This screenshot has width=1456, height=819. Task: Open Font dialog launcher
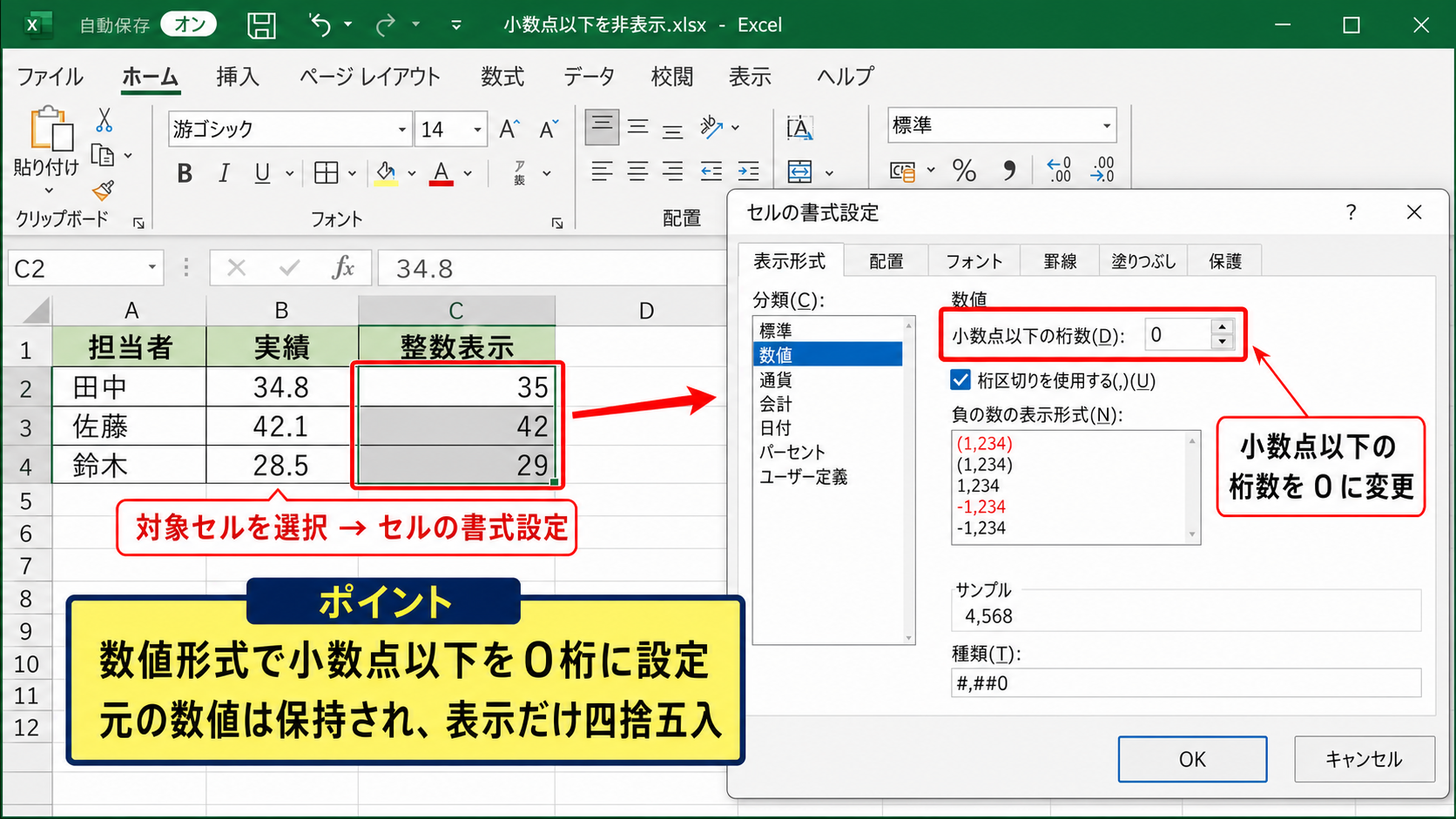tap(557, 224)
